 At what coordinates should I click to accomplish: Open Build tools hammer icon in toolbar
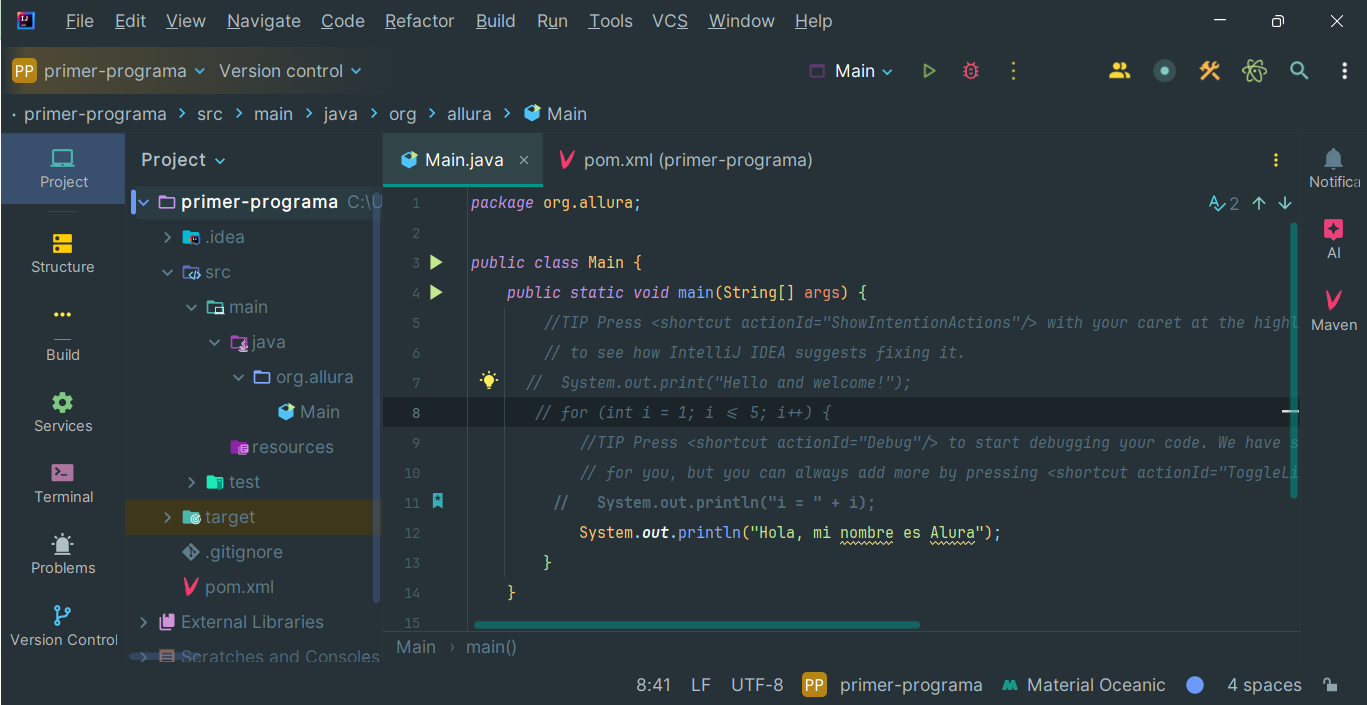1209,71
